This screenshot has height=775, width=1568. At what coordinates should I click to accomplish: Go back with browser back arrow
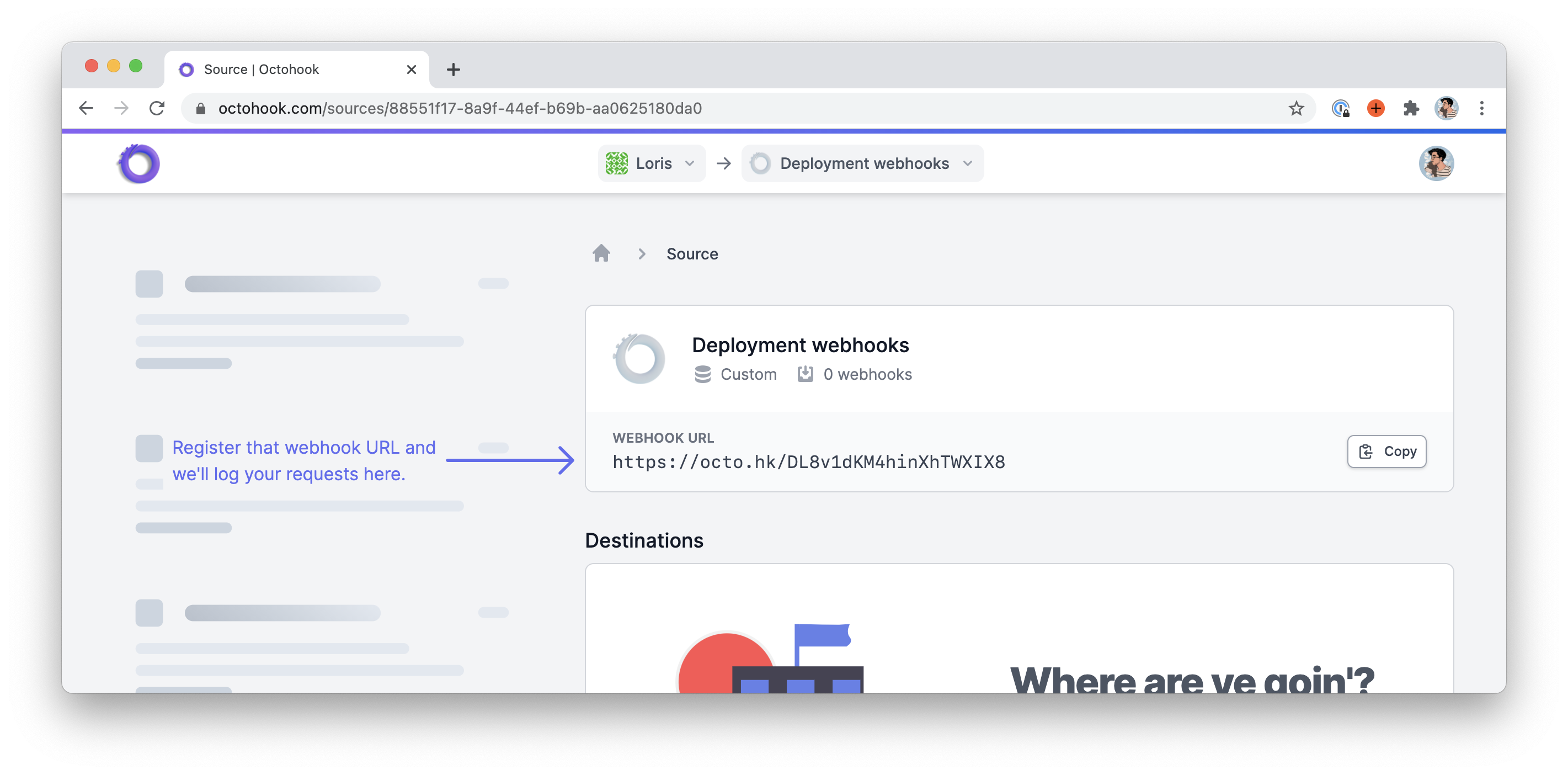coord(87,108)
